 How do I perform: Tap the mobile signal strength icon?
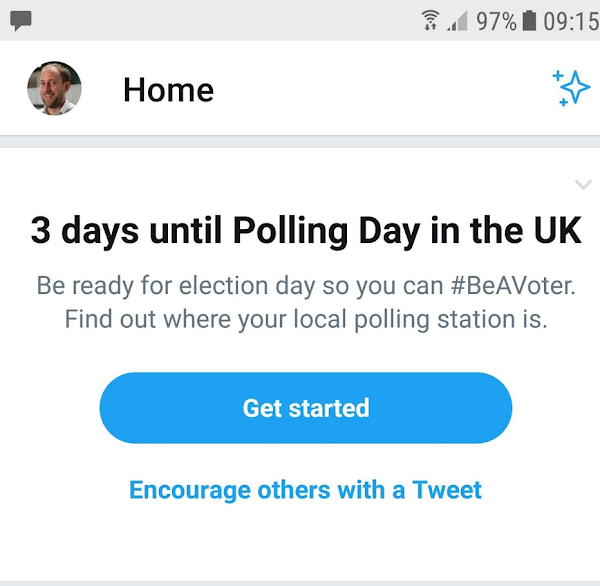457,20
